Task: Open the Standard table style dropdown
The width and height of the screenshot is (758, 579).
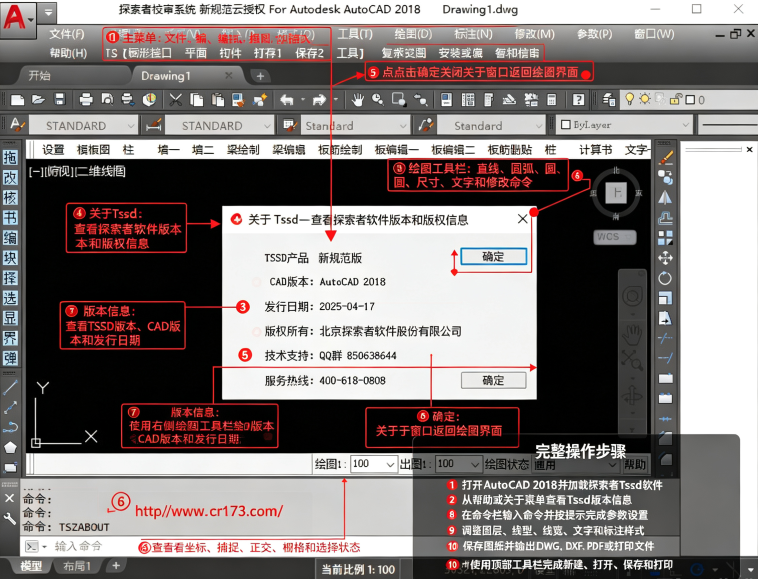Action: tap(355, 126)
